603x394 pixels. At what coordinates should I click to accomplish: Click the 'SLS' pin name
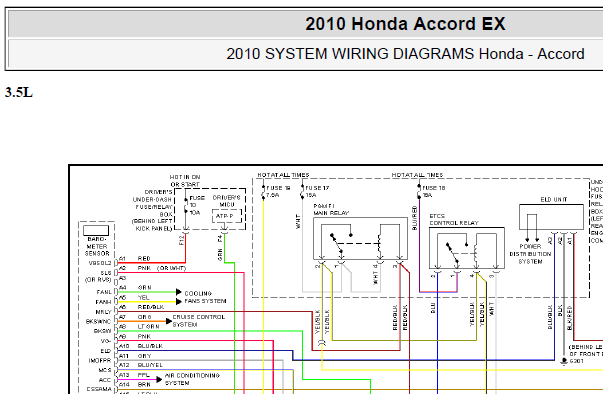point(106,273)
